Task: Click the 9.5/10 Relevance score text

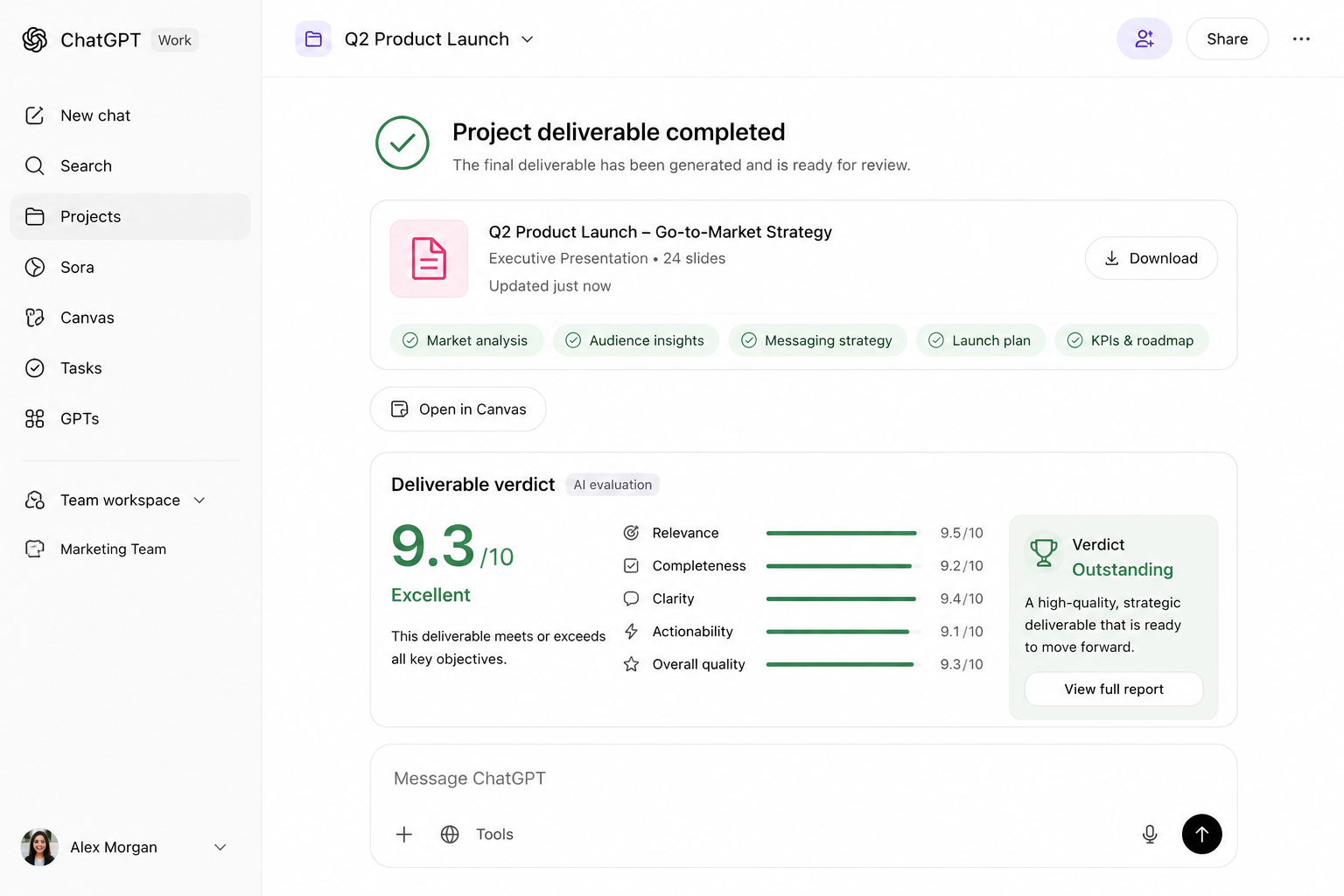Action: 962,533
